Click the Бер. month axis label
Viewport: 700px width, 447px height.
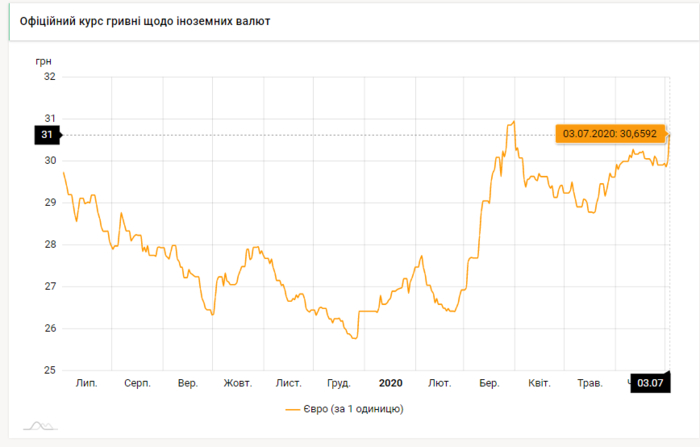tap(489, 383)
